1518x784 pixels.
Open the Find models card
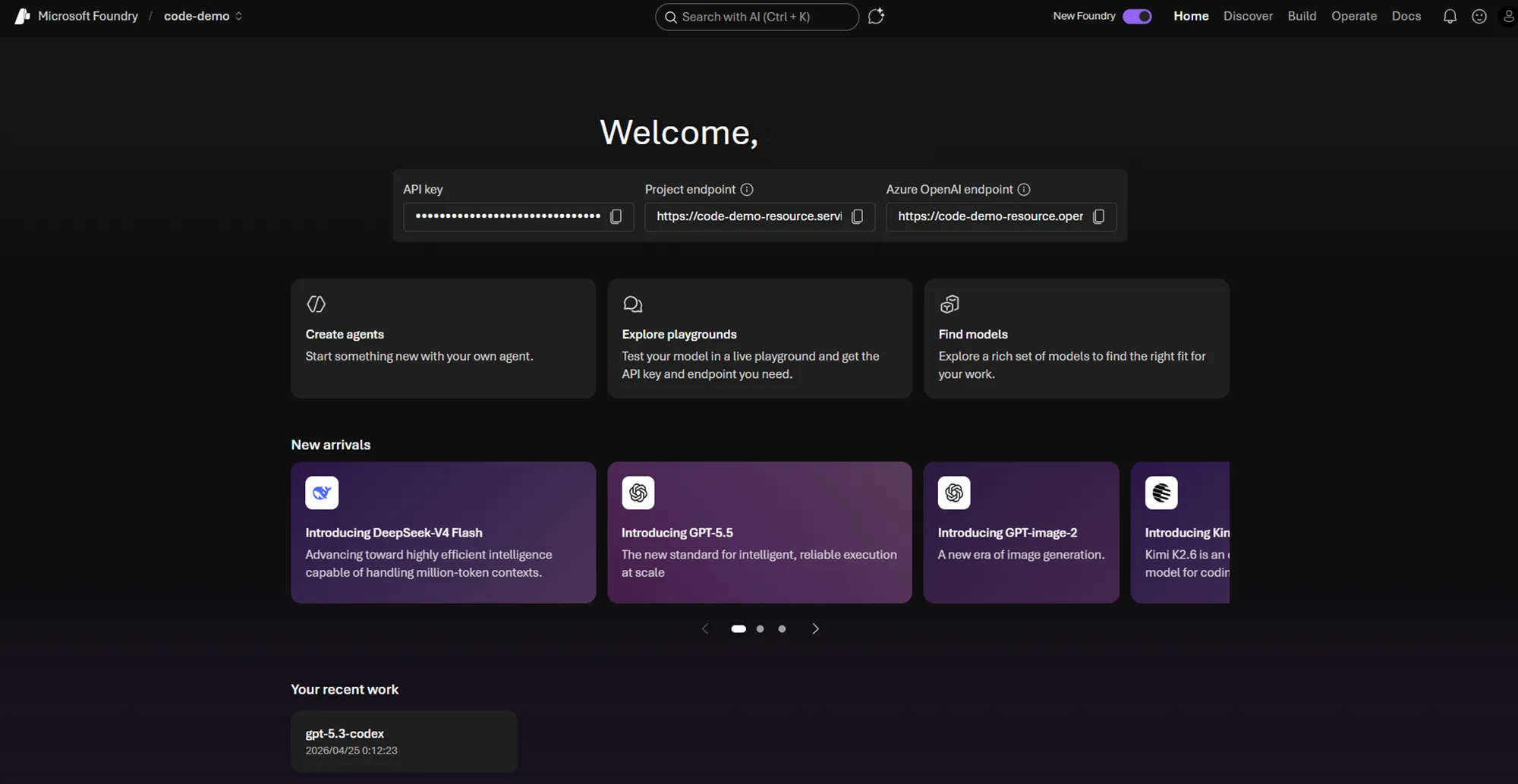click(1076, 338)
